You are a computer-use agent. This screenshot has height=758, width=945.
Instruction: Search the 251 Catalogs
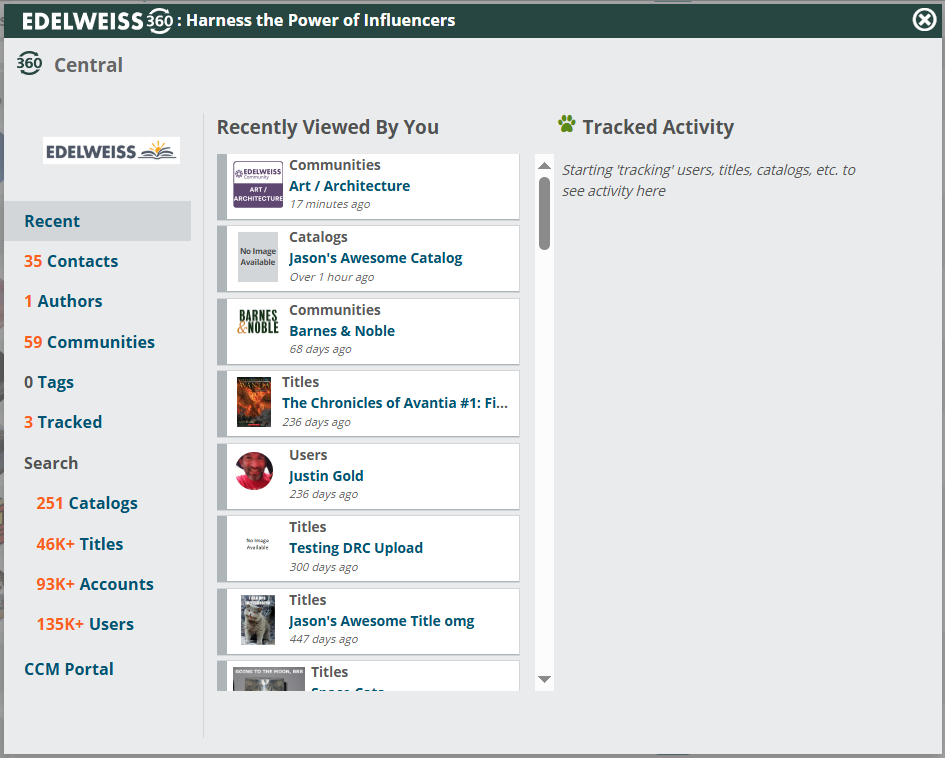(x=87, y=503)
